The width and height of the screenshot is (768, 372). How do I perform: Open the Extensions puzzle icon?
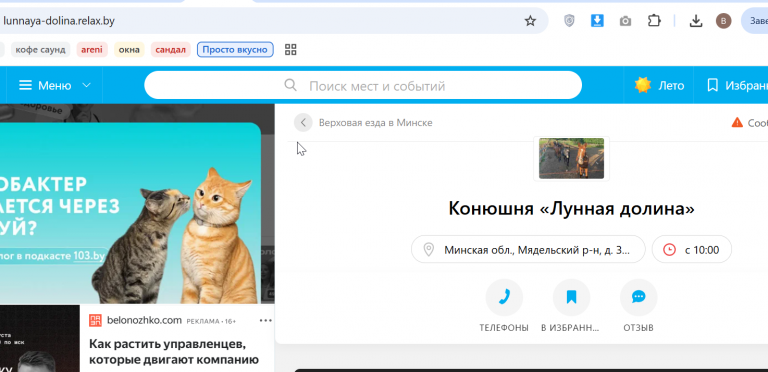[x=654, y=21]
